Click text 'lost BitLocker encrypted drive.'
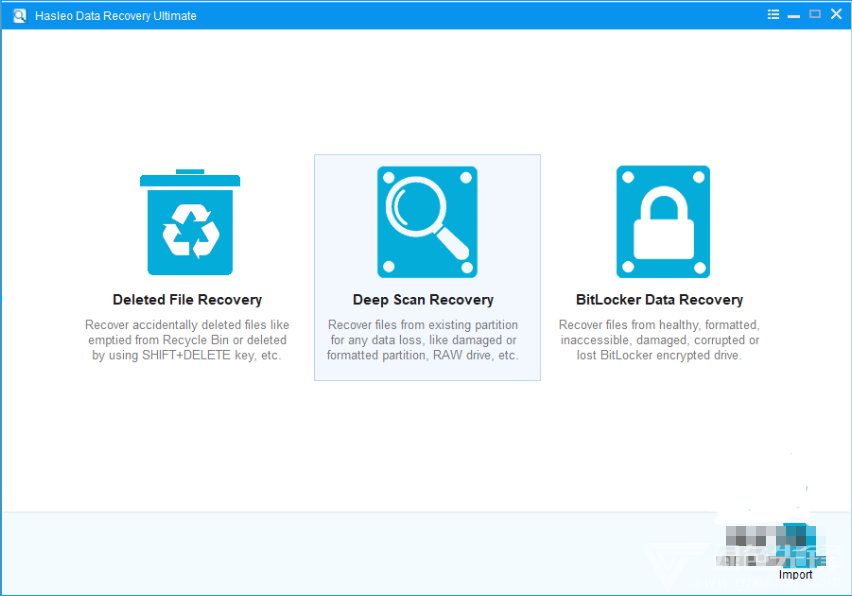Viewport: 852px width, 596px height. coord(659,355)
